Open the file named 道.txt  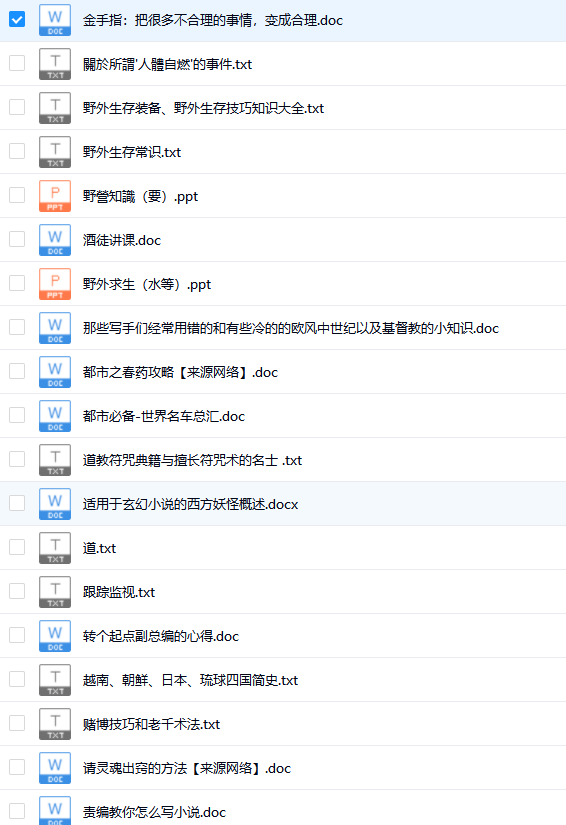pos(99,549)
